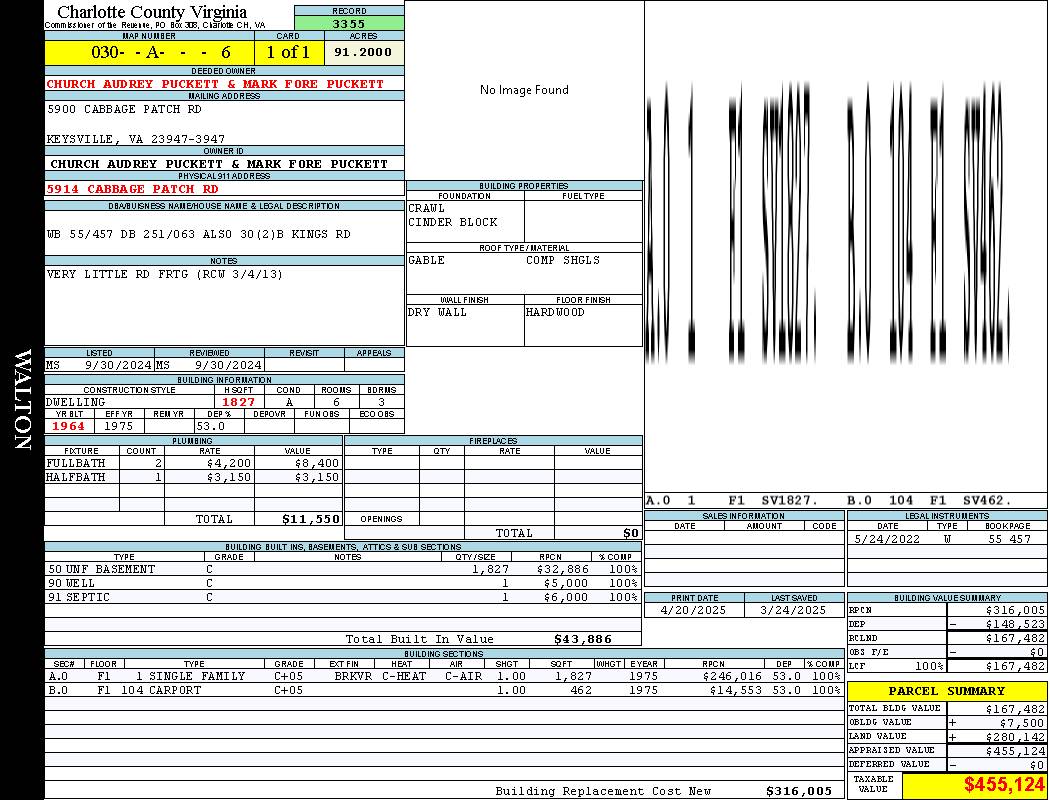Select the FULLBATH plumbing row

[193, 463]
